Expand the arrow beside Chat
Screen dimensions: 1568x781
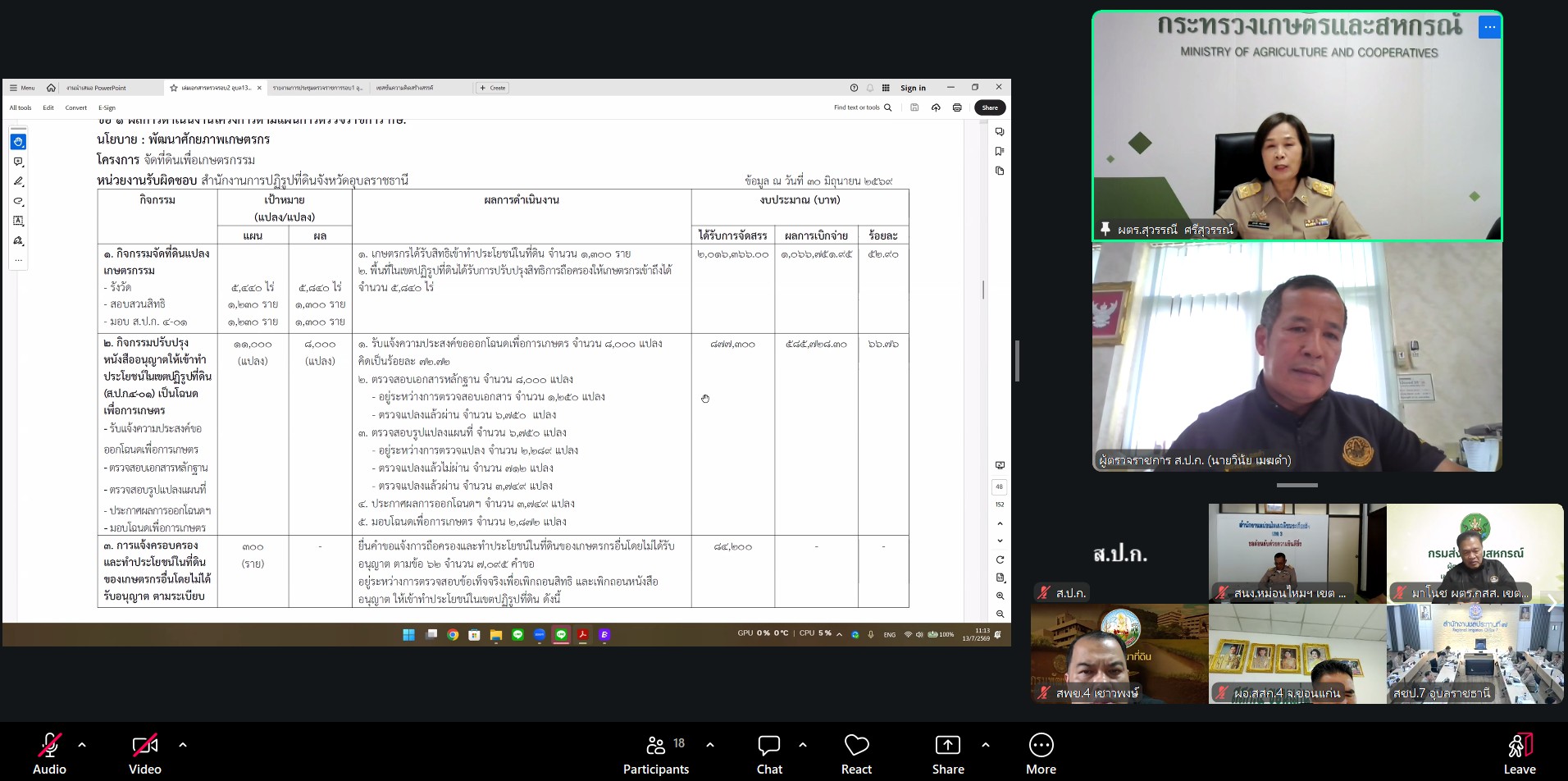(x=803, y=745)
